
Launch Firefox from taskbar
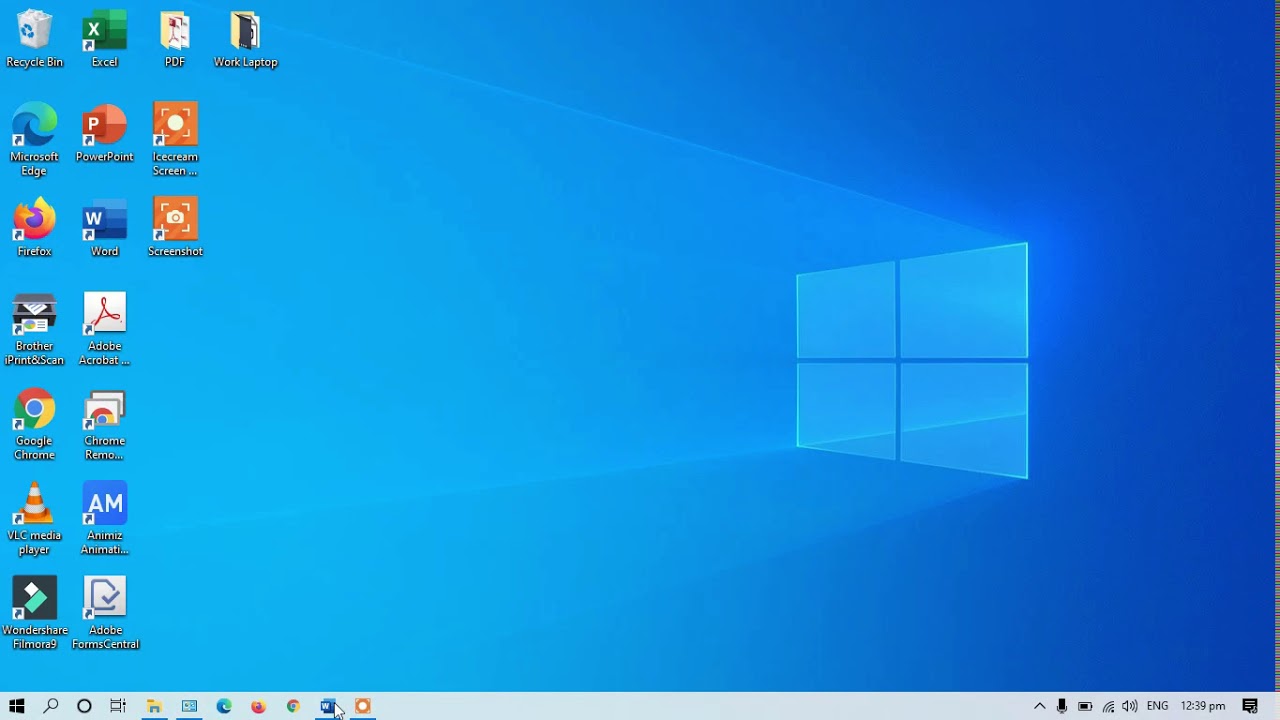258,706
